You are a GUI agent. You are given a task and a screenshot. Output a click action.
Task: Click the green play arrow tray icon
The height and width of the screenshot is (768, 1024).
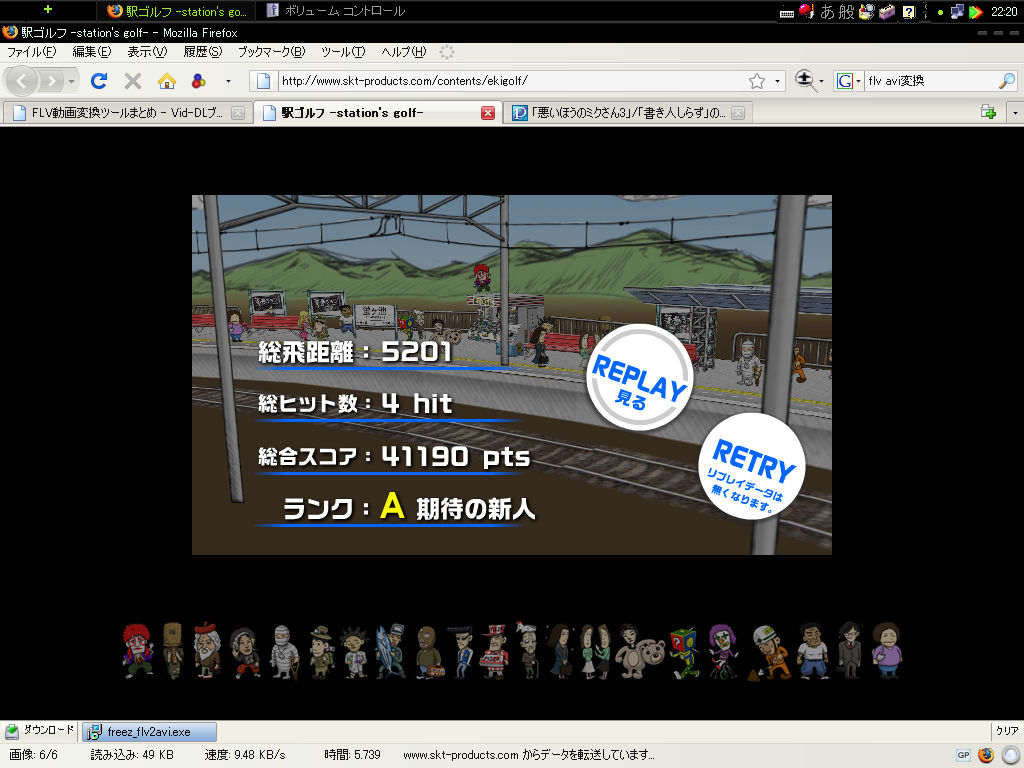point(976,11)
